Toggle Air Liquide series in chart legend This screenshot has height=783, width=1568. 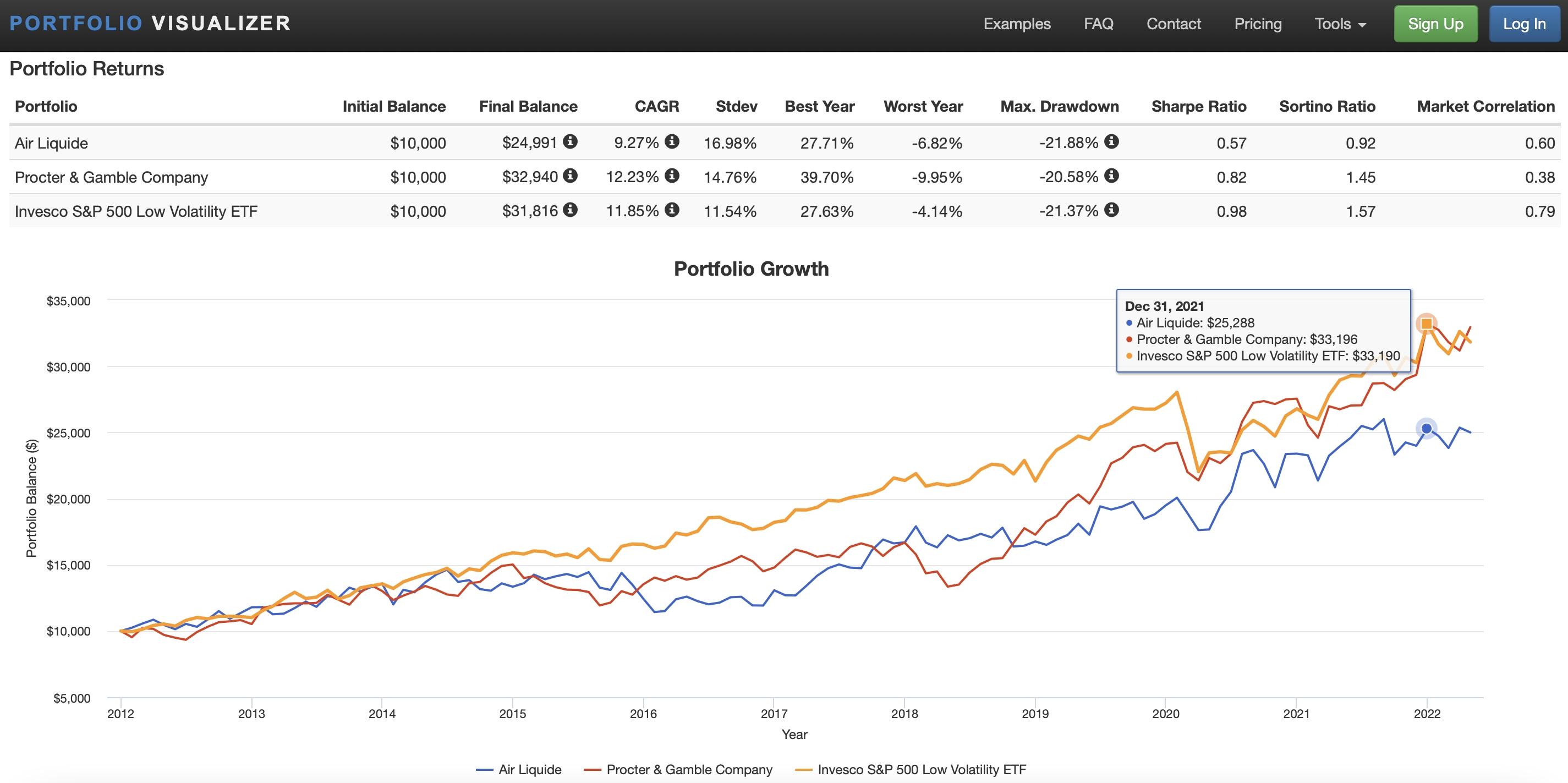(x=529, y=769)
